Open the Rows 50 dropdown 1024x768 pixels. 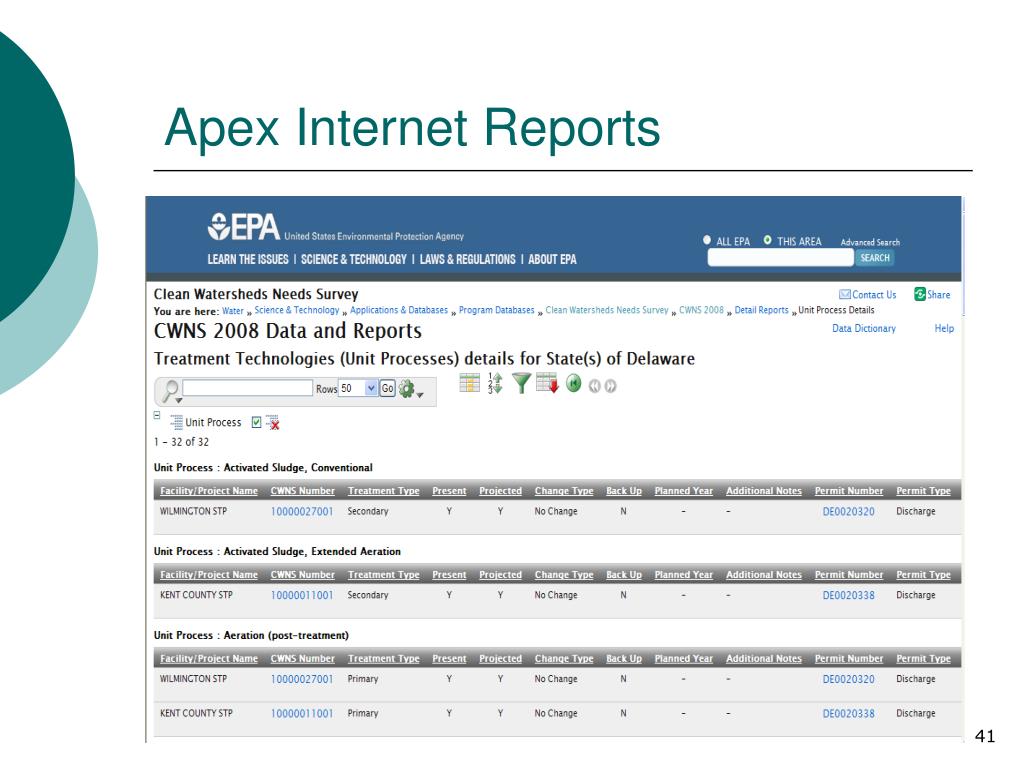(358, 388)
